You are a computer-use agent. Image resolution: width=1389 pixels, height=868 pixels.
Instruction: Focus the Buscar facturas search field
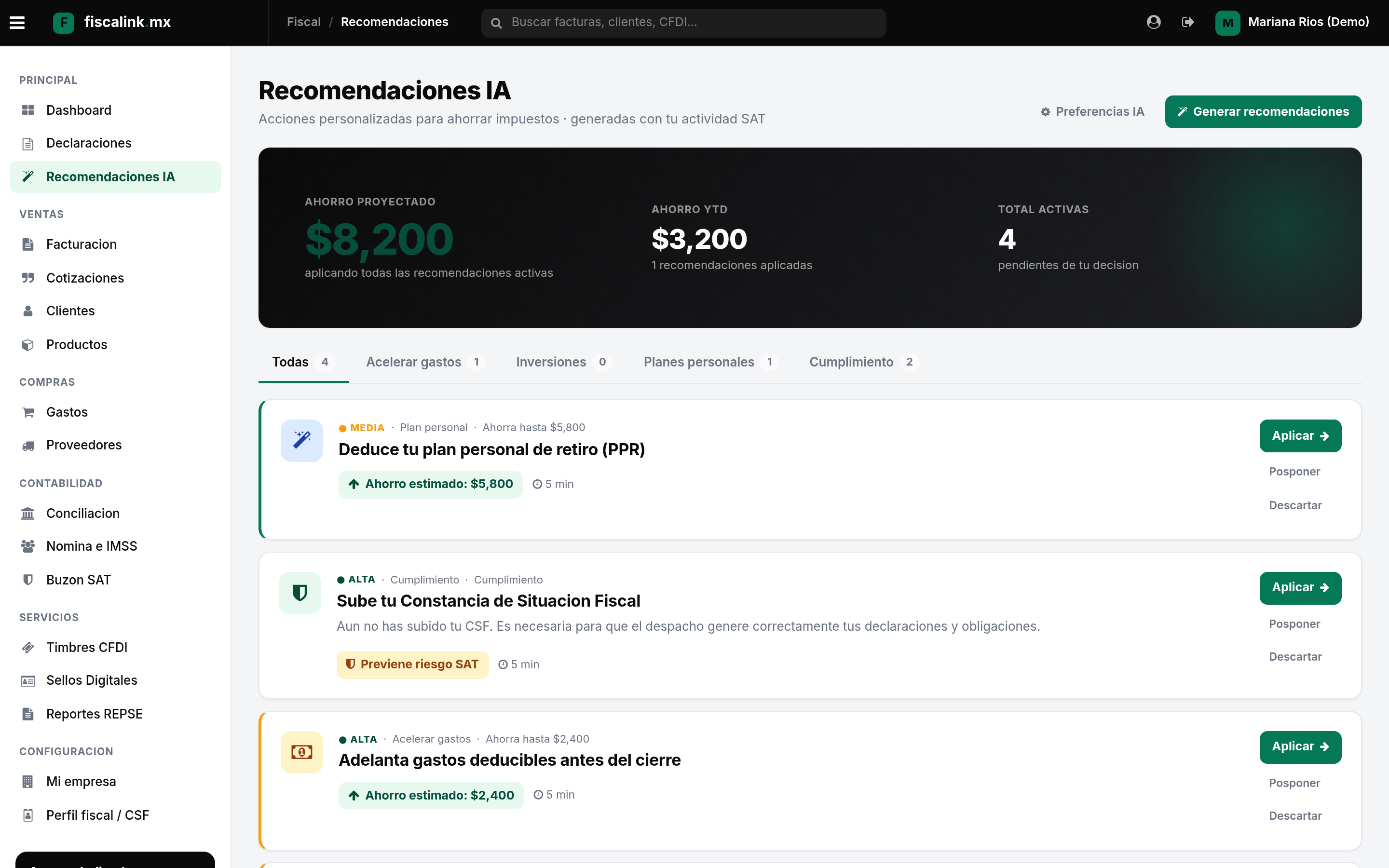(683, 23)
